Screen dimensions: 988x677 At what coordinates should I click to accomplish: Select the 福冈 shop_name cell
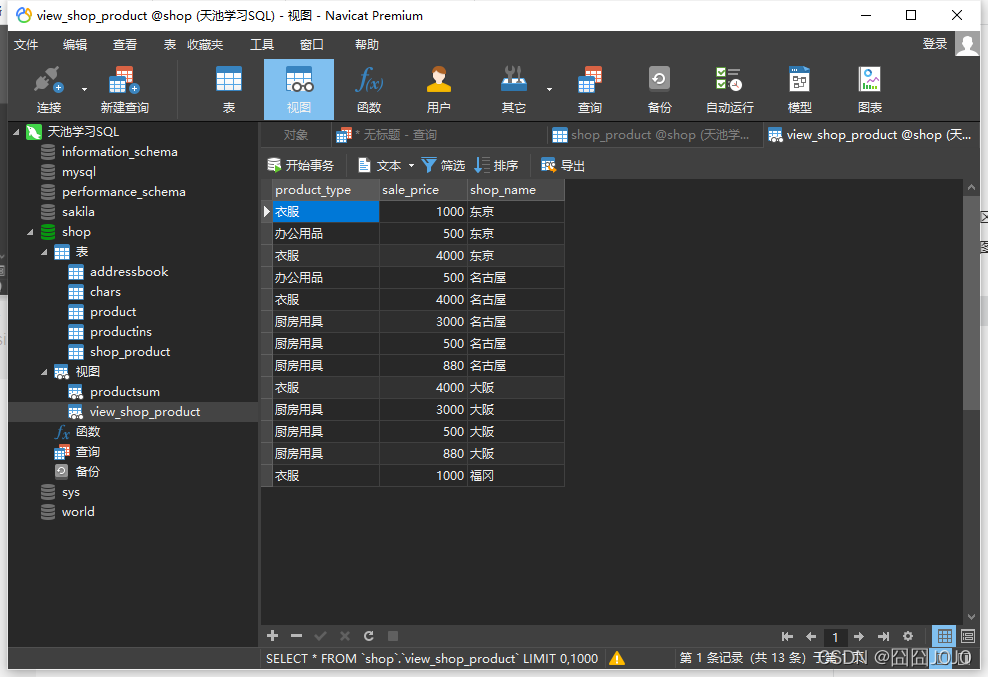pyautogui.click(x=515, y=476)
